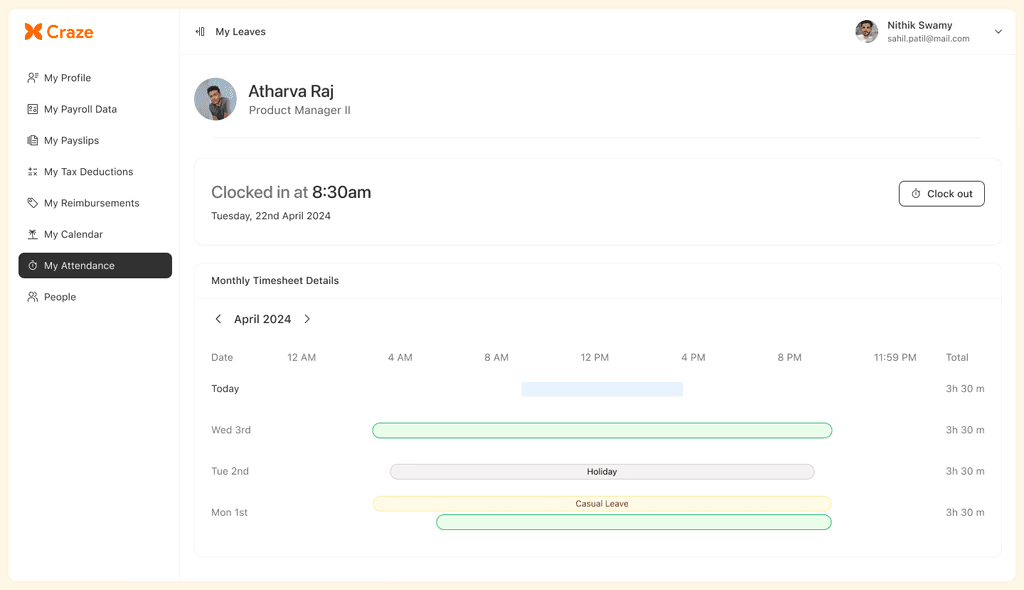Click the 8 PM column header
Image resolution: width=1024 pixels, height=590 pixels.
[x=789, y=357]
